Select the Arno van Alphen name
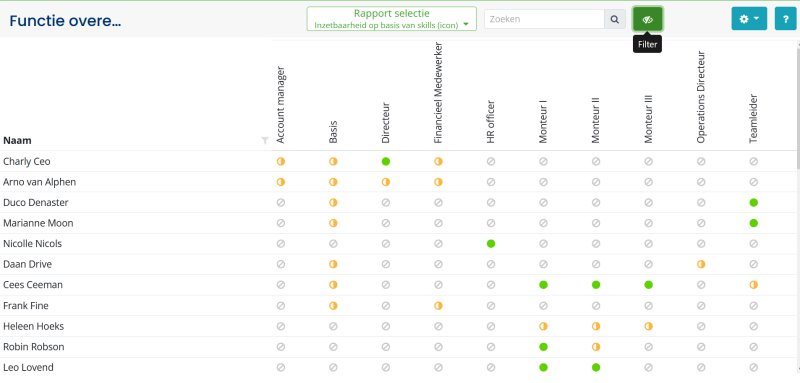 [39, 182]
